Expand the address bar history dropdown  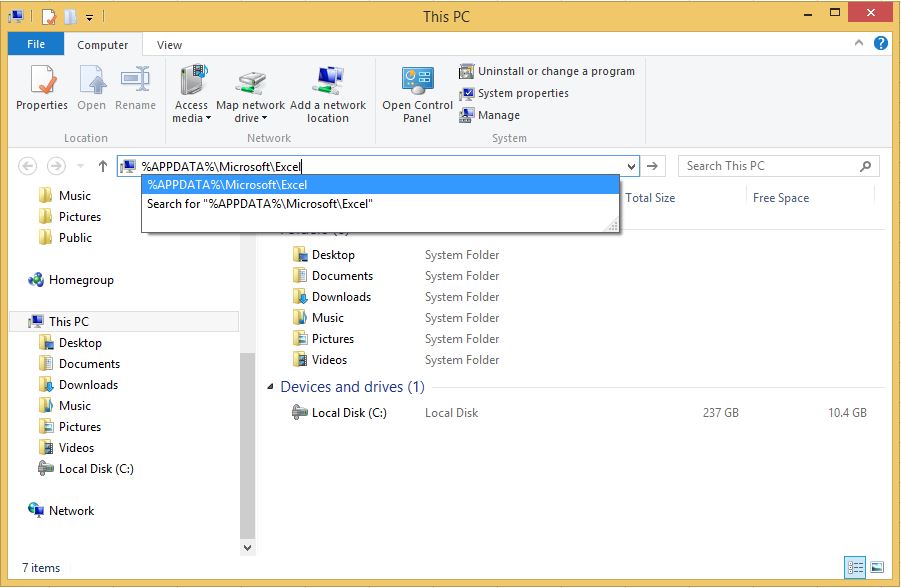click(x=631, y=167)
